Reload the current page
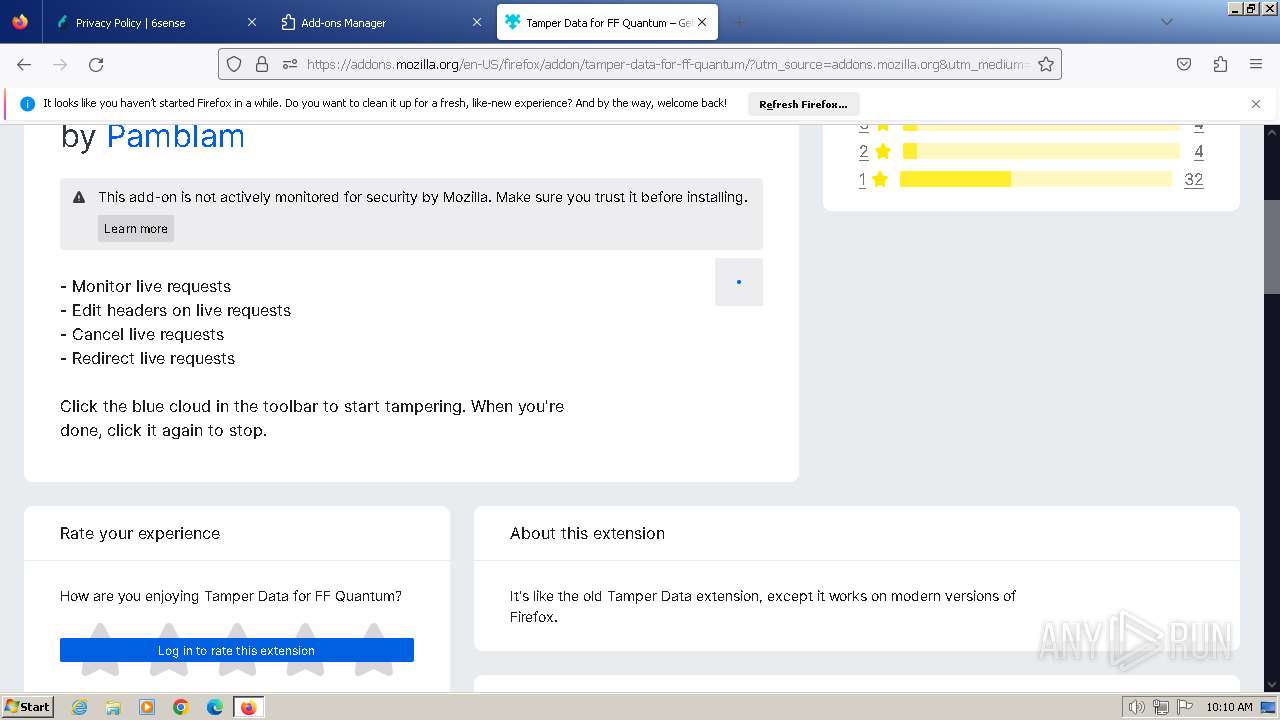Image resolution: width=1280 pixels, height=720 pixels. tap(96, 64)
